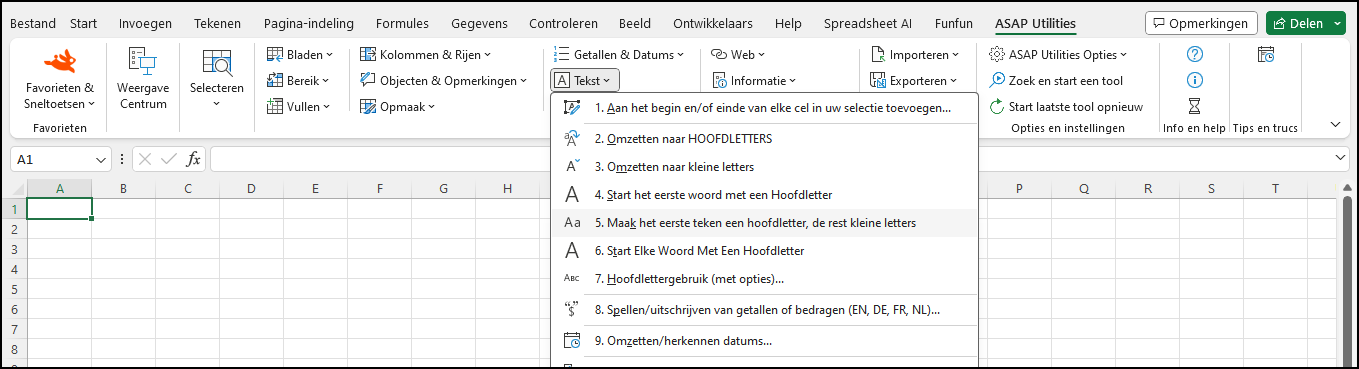1359x369 pixels.
Task: Click the insert function fx icon
Action: [x=194, y=159]
